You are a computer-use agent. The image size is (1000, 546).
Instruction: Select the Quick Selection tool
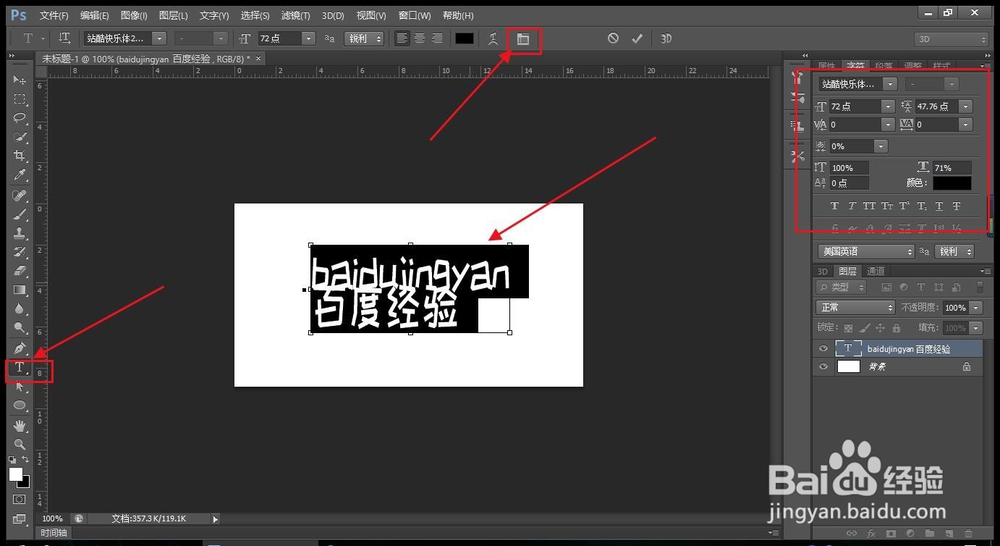pos(20,136)
